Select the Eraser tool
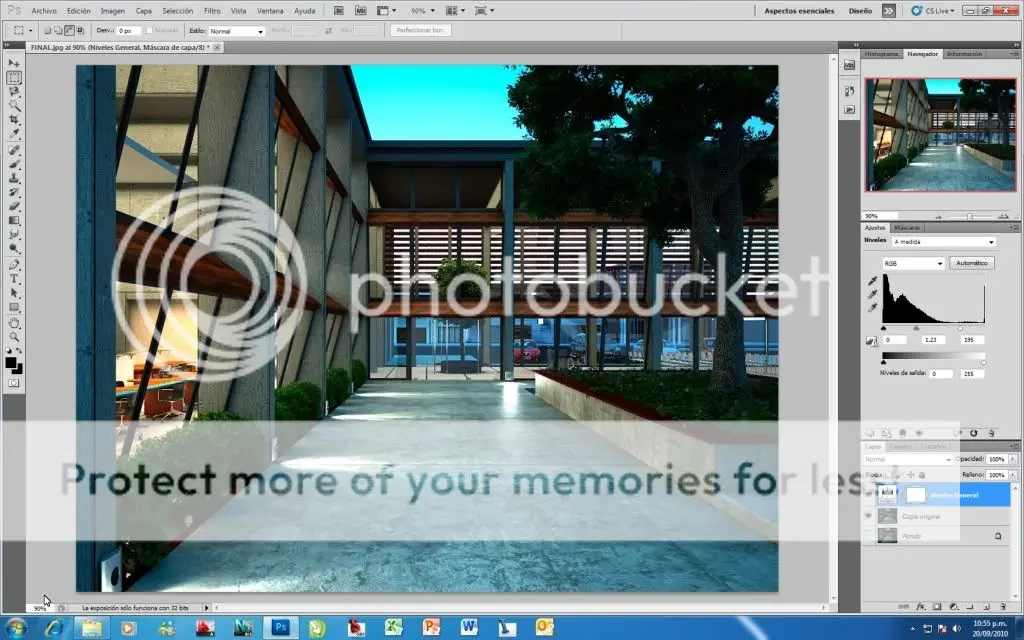1024x640 pixels. coord(14,206)
